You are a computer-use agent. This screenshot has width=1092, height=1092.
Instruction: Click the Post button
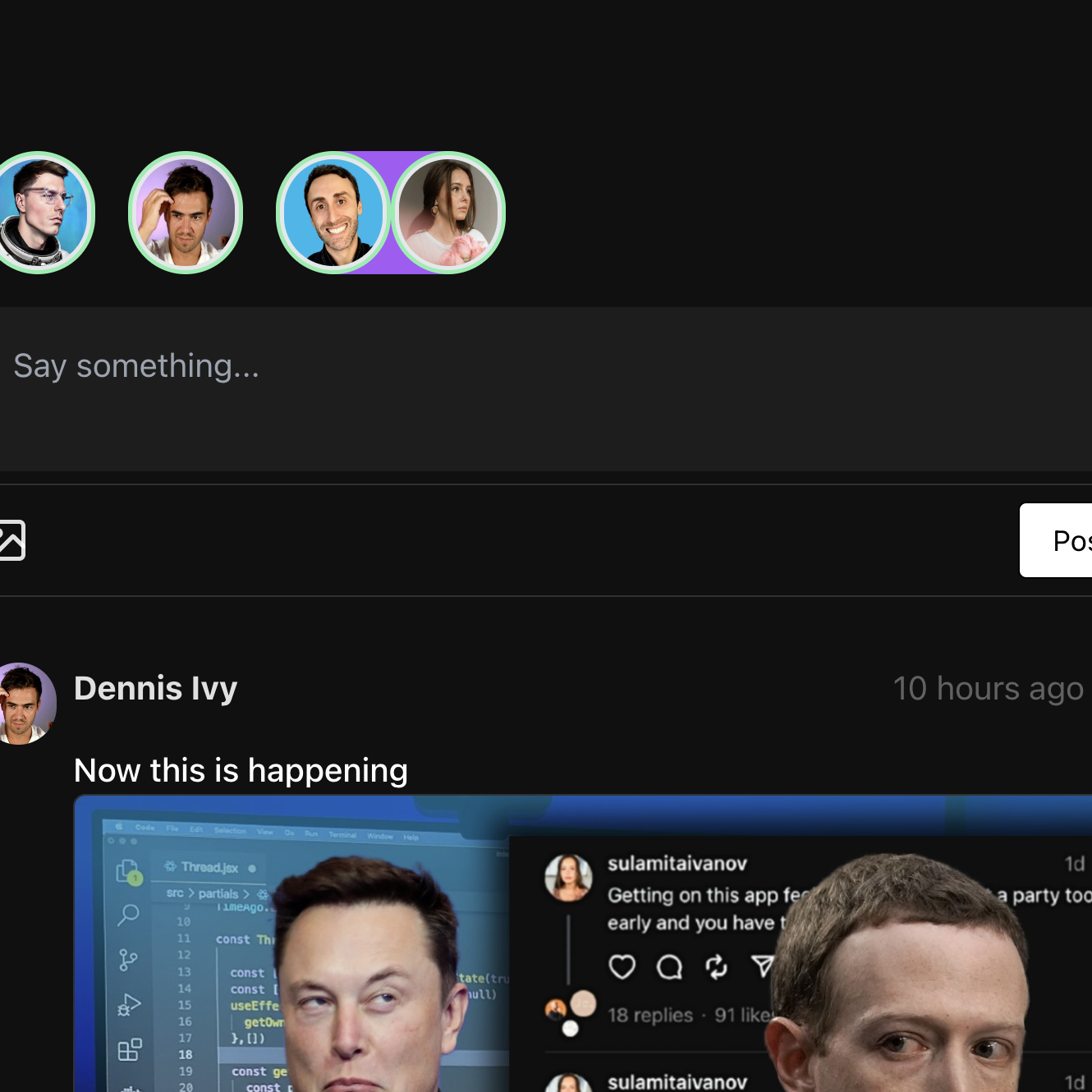pos(1056,540)
